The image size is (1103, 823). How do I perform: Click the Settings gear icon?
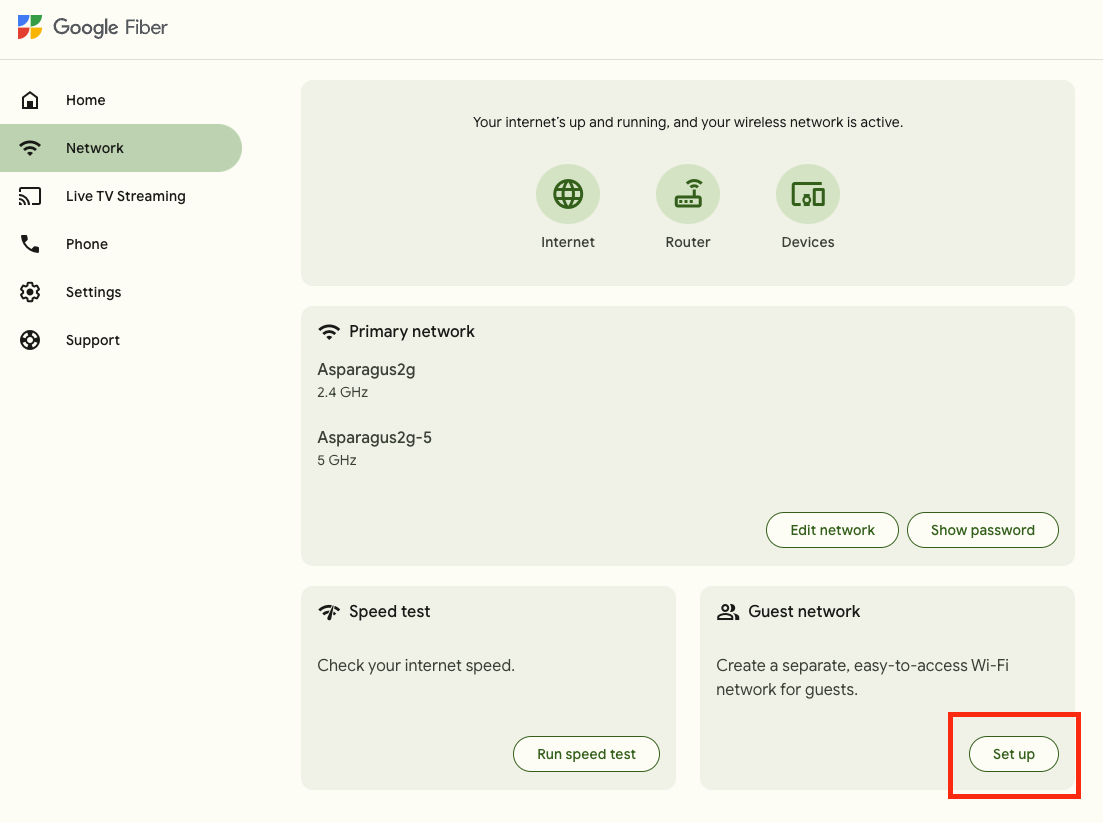[x=30, y=292]
